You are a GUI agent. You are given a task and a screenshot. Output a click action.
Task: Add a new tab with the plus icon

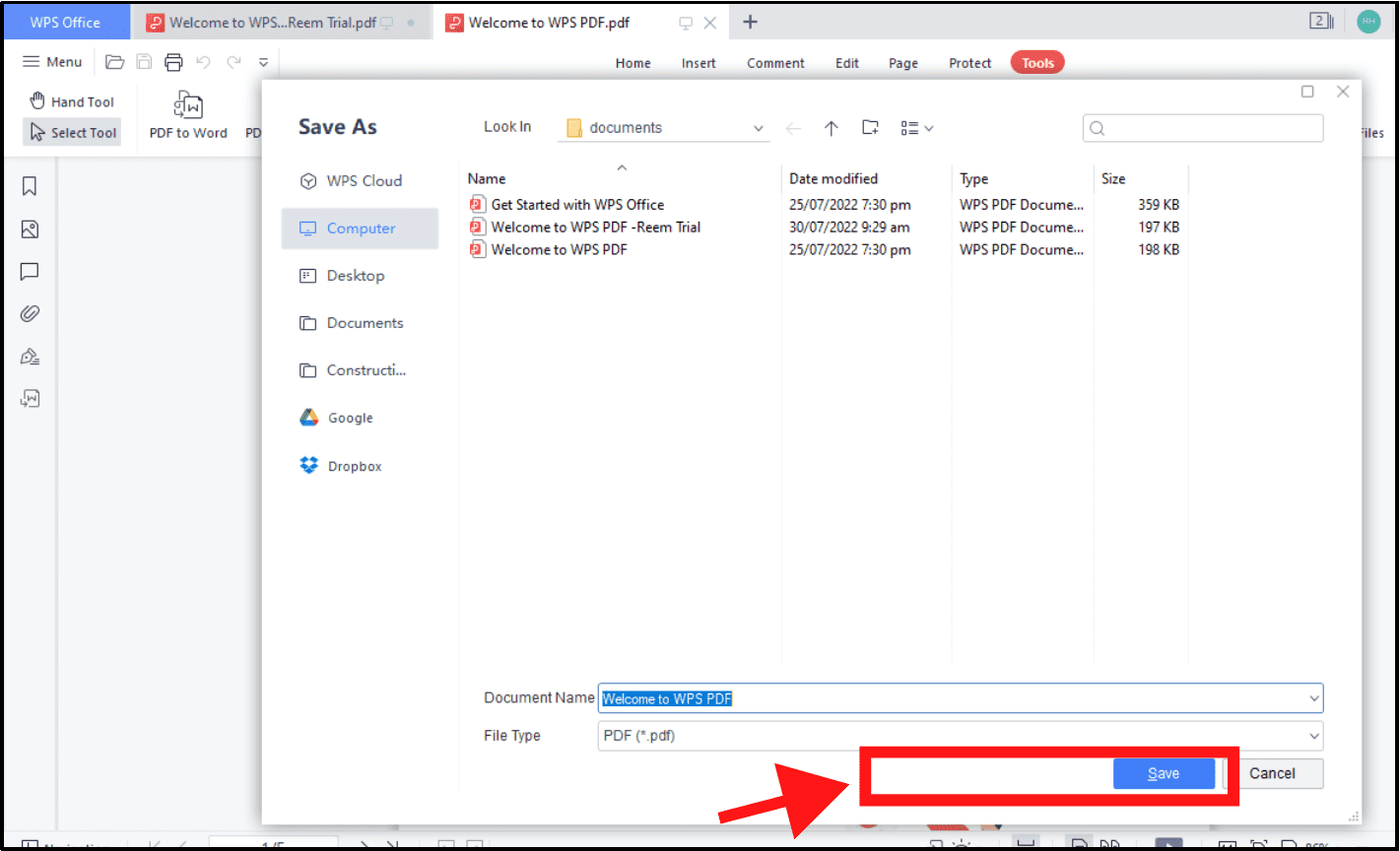(750, 22)
